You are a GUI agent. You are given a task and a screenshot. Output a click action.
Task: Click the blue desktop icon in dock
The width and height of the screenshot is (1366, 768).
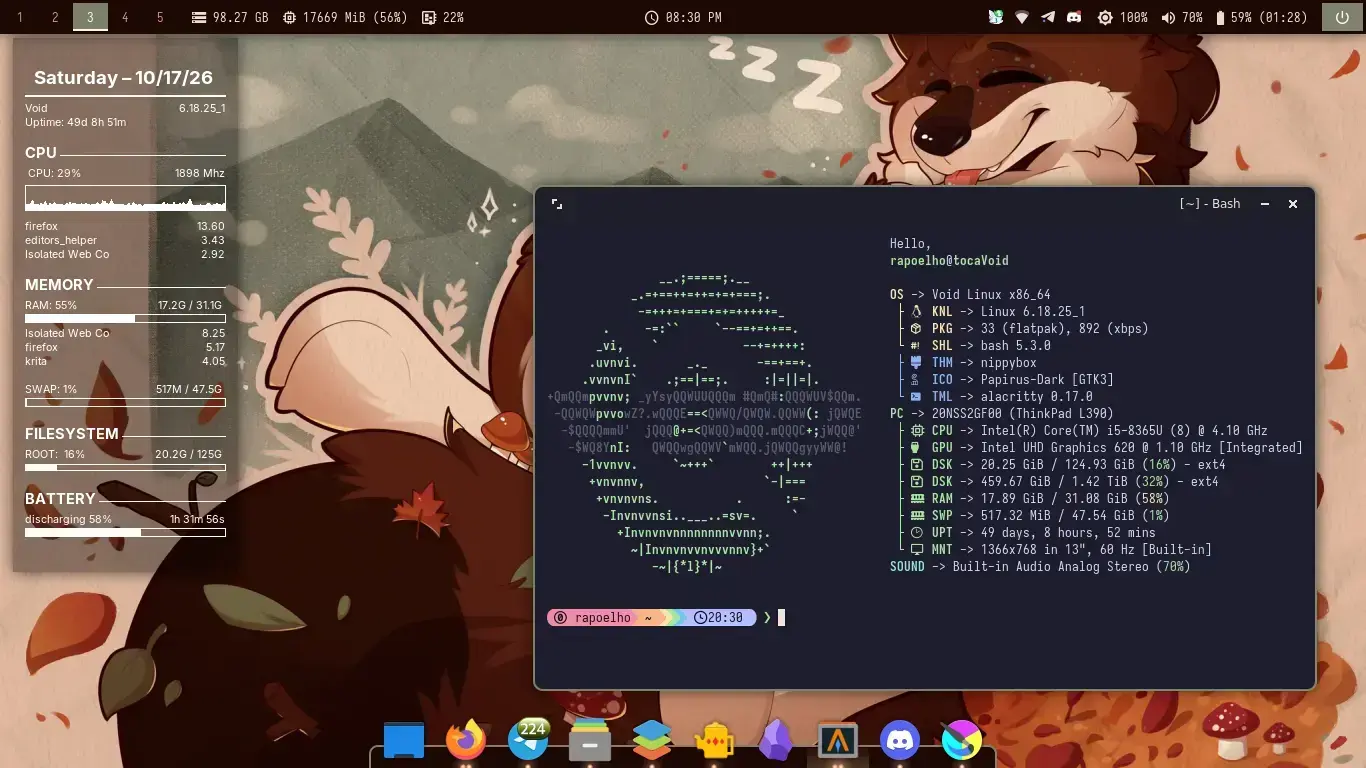(x=404, y=741)
